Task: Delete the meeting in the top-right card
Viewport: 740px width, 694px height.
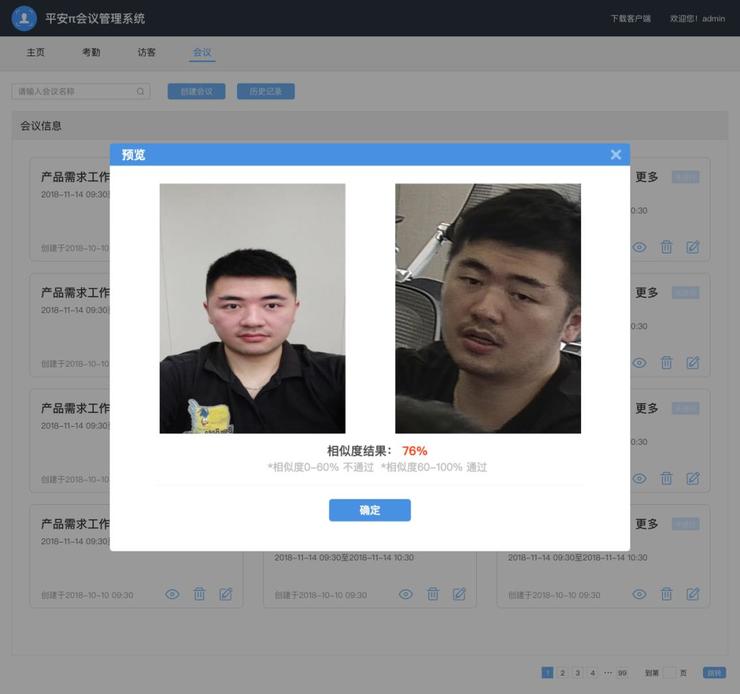Action: click(x=666, y=247)
